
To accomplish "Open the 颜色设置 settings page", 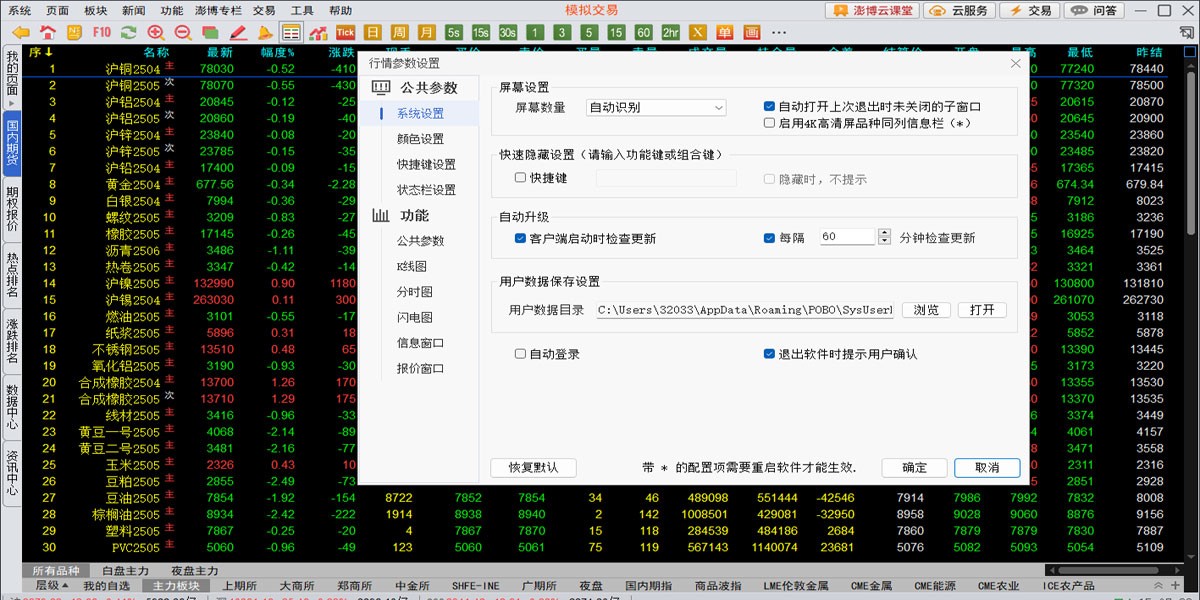I will 420,139.
